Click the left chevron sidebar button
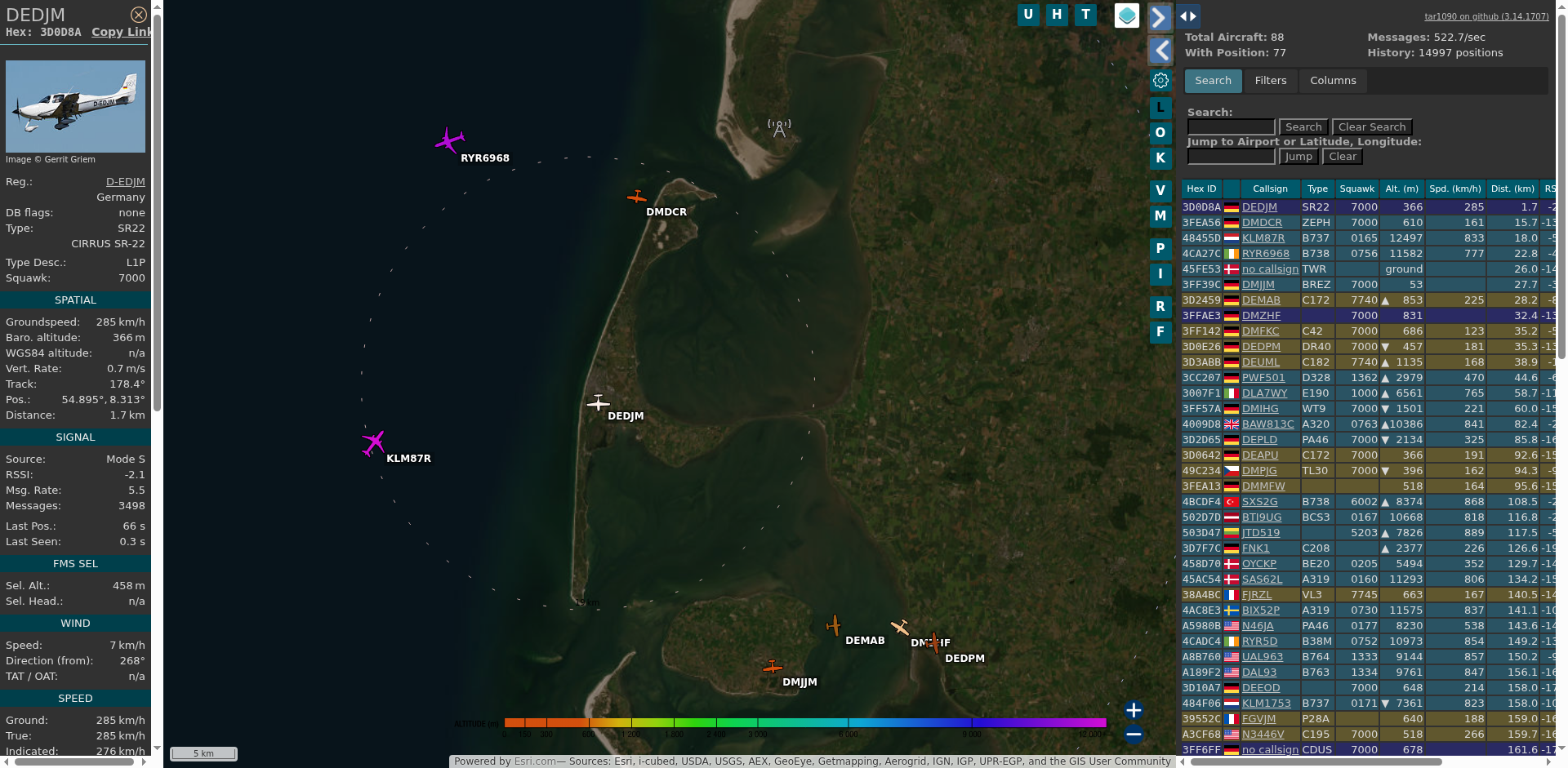Screen dimensions: 1568x768 (x=1160, y=51)
